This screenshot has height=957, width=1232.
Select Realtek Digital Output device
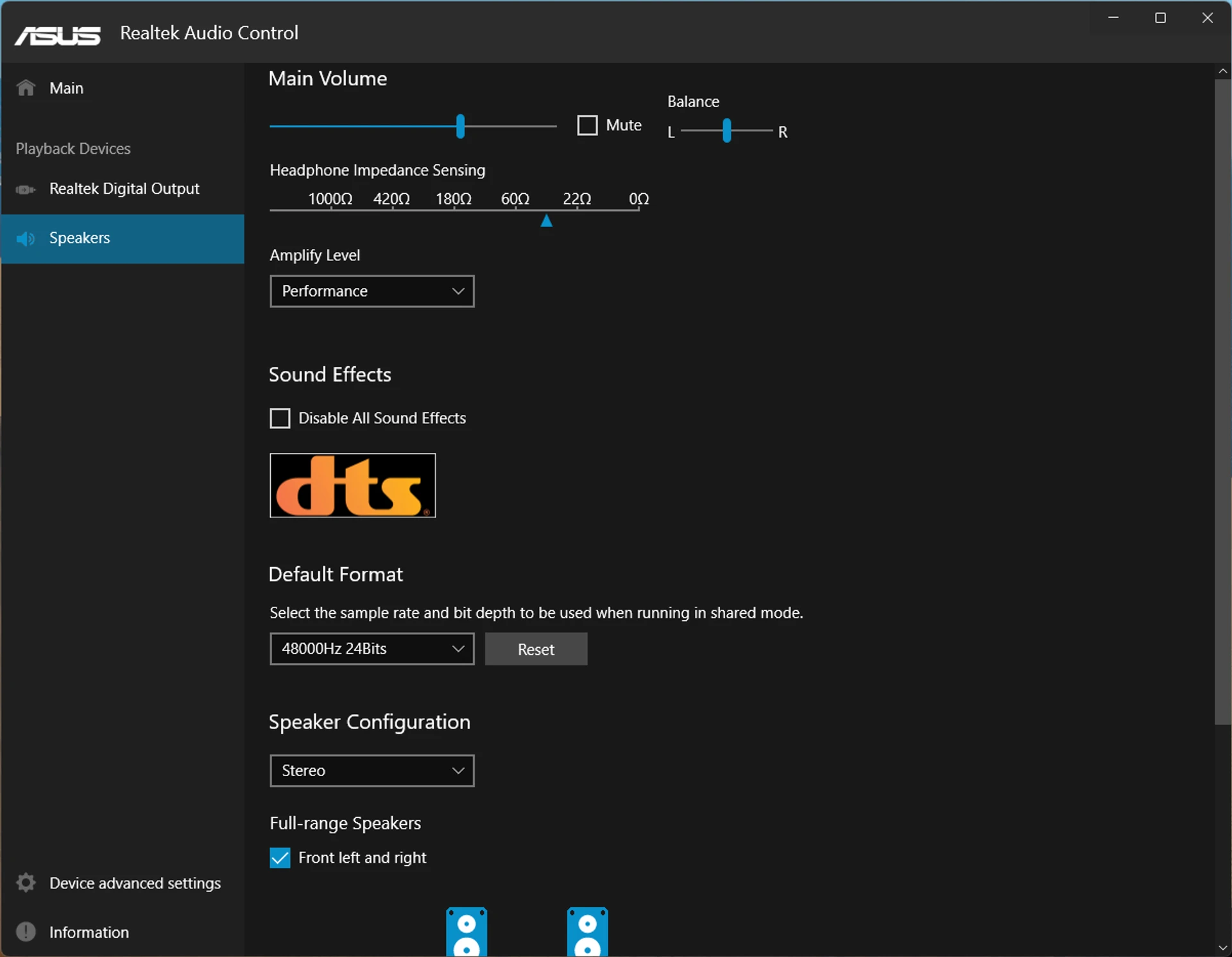pos(123,189)
